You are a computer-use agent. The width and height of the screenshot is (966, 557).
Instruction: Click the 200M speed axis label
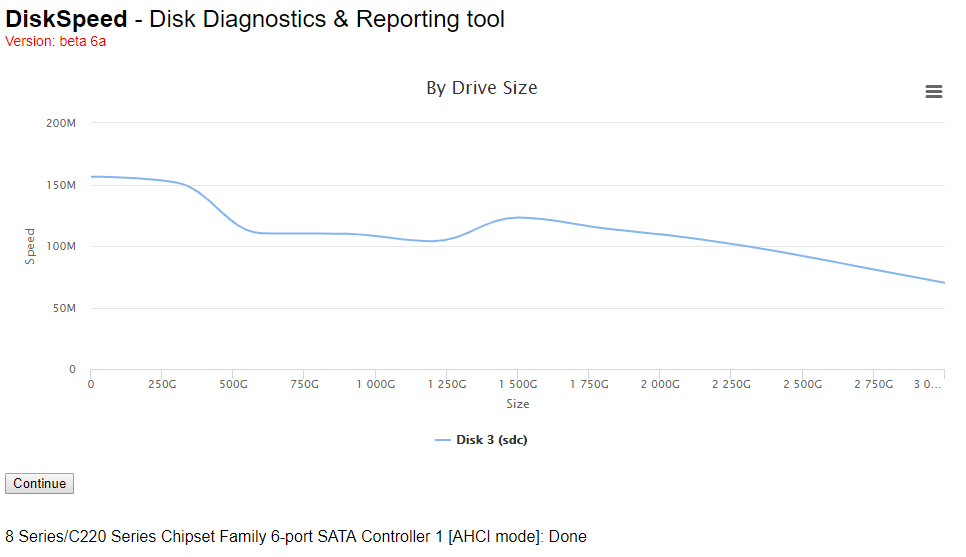(x=61, y=123)
